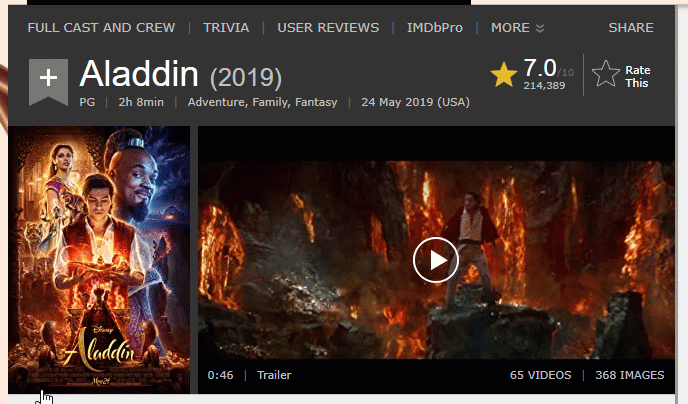Click the gold rating star
The width and height of the screenshot is (688, 404).
[x=504, y=74]
